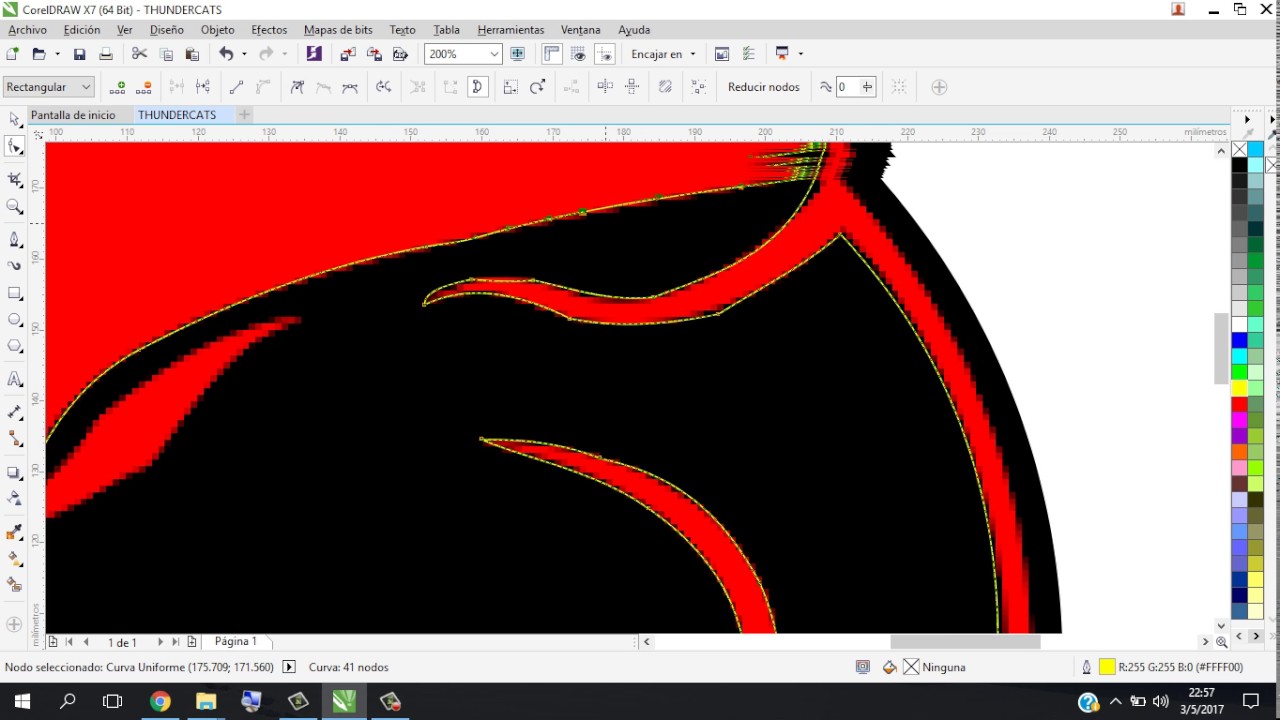Expand the Application launcher dropdown arrow
The height and width of the screenshot is (720, 1280).
click(x=801, y=54)
